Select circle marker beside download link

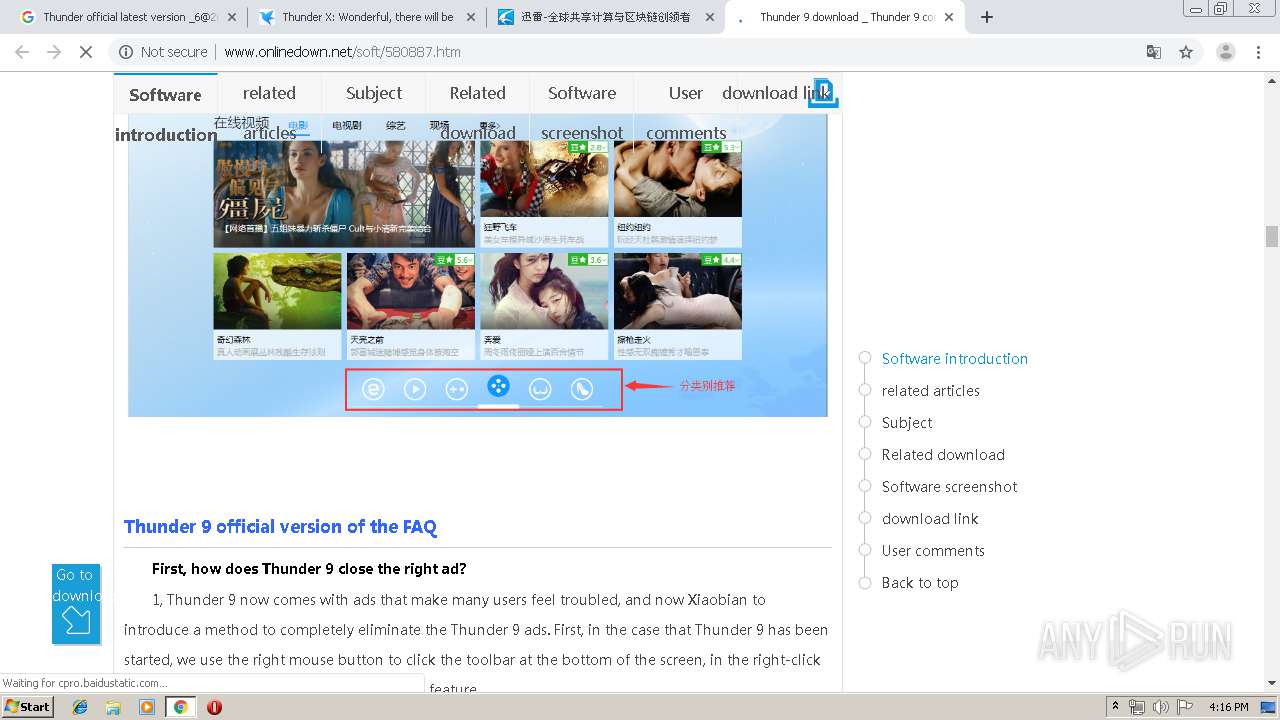pos(865,518)
